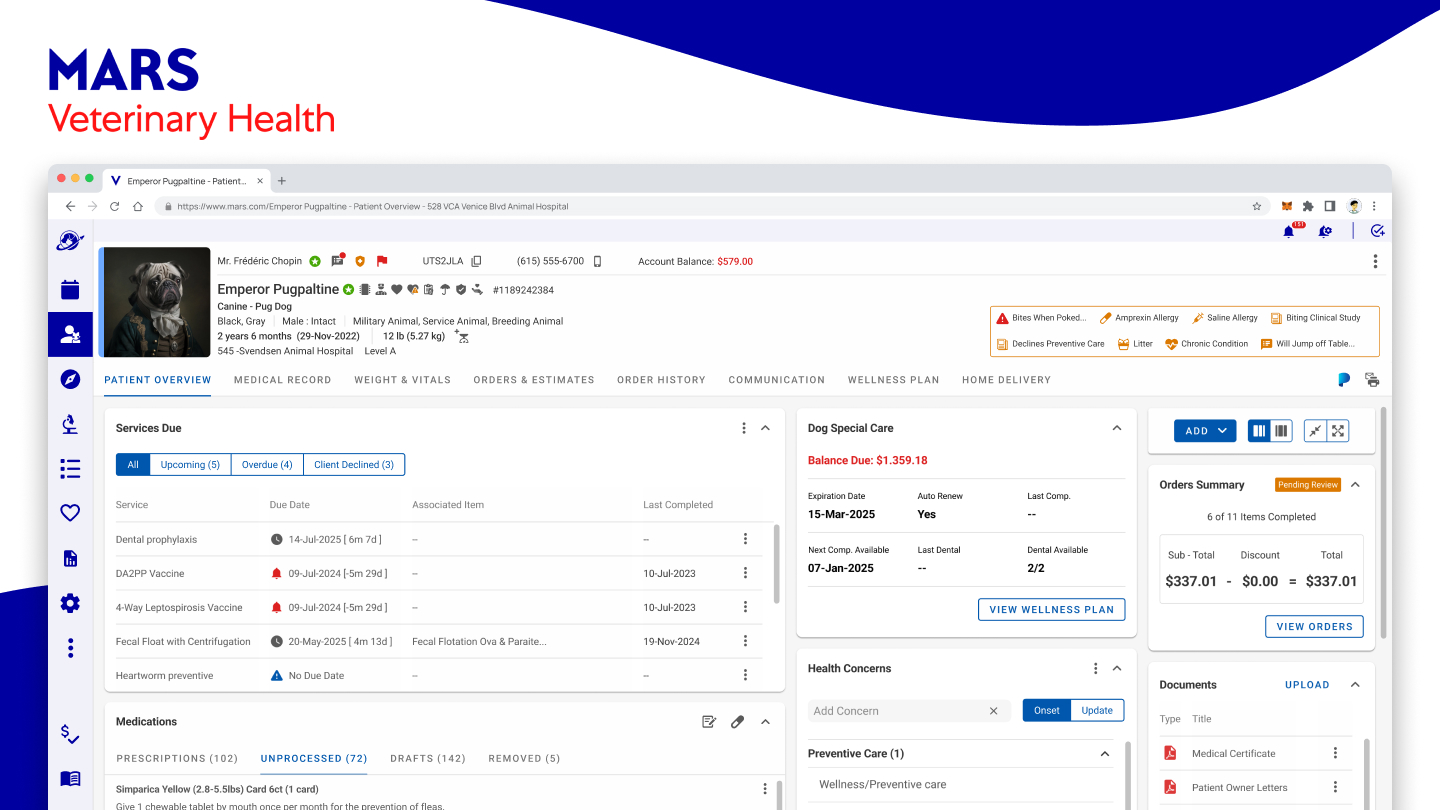Open the settings gear in the sidebar

[70, 603]
